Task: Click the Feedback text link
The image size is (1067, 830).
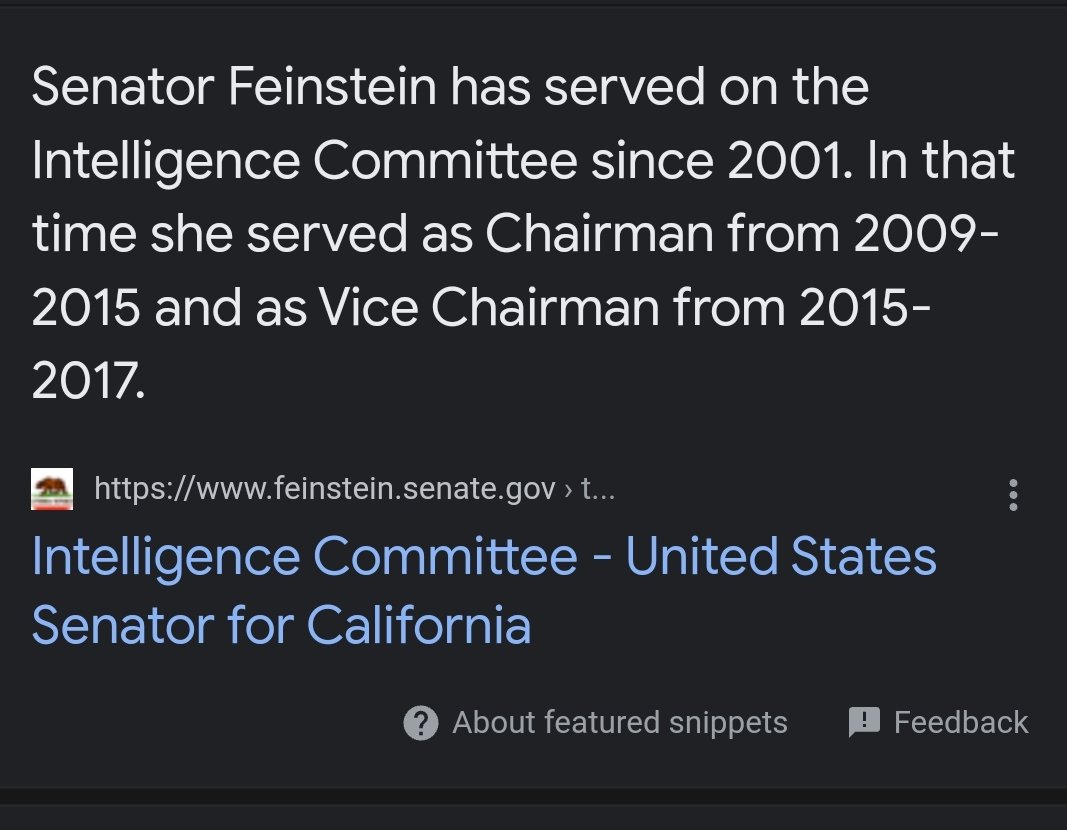Action: (960, 722)
